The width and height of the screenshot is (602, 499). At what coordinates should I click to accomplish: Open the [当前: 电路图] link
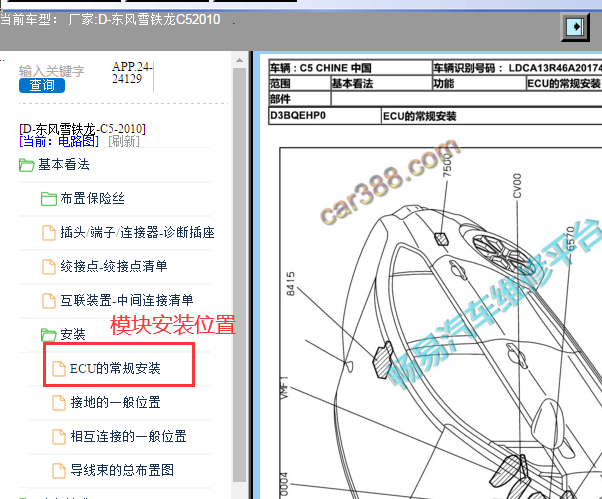(x=59, y=141)
